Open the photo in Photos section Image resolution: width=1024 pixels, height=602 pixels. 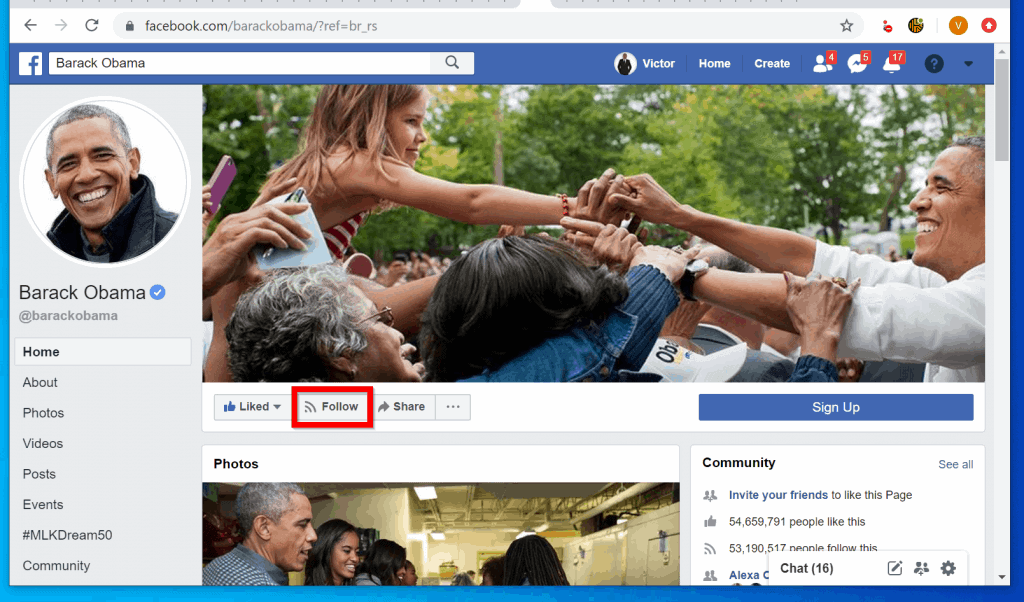coord(441,533)
